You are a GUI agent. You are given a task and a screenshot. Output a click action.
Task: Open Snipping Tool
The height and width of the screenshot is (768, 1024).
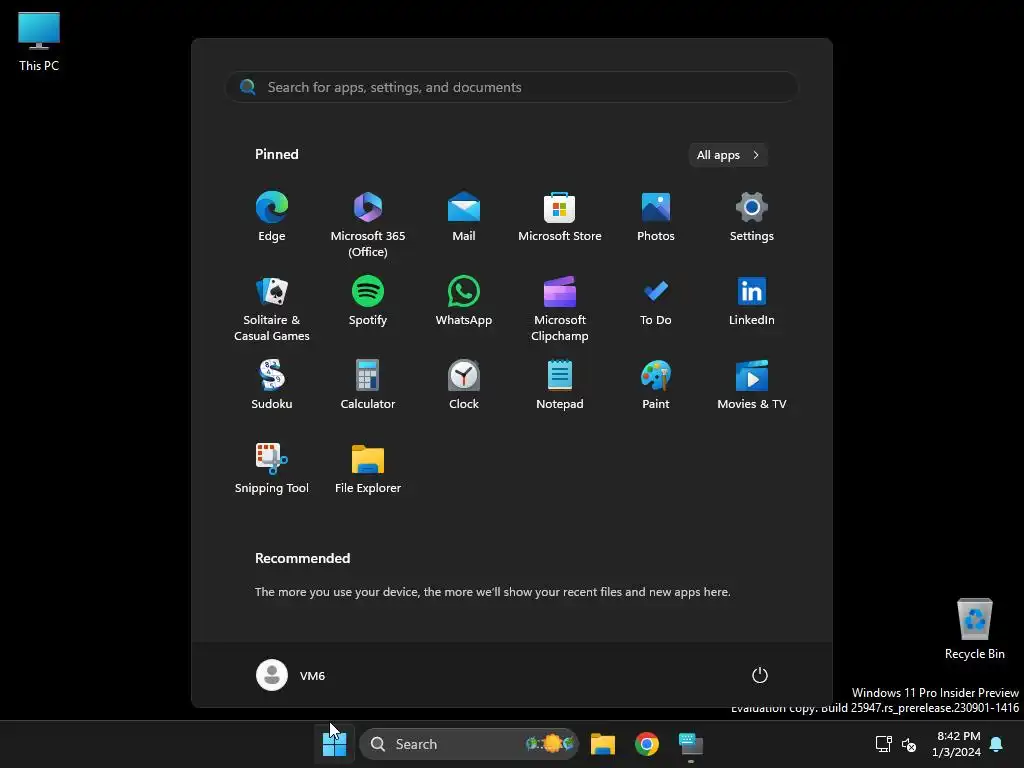click(272, 469)
